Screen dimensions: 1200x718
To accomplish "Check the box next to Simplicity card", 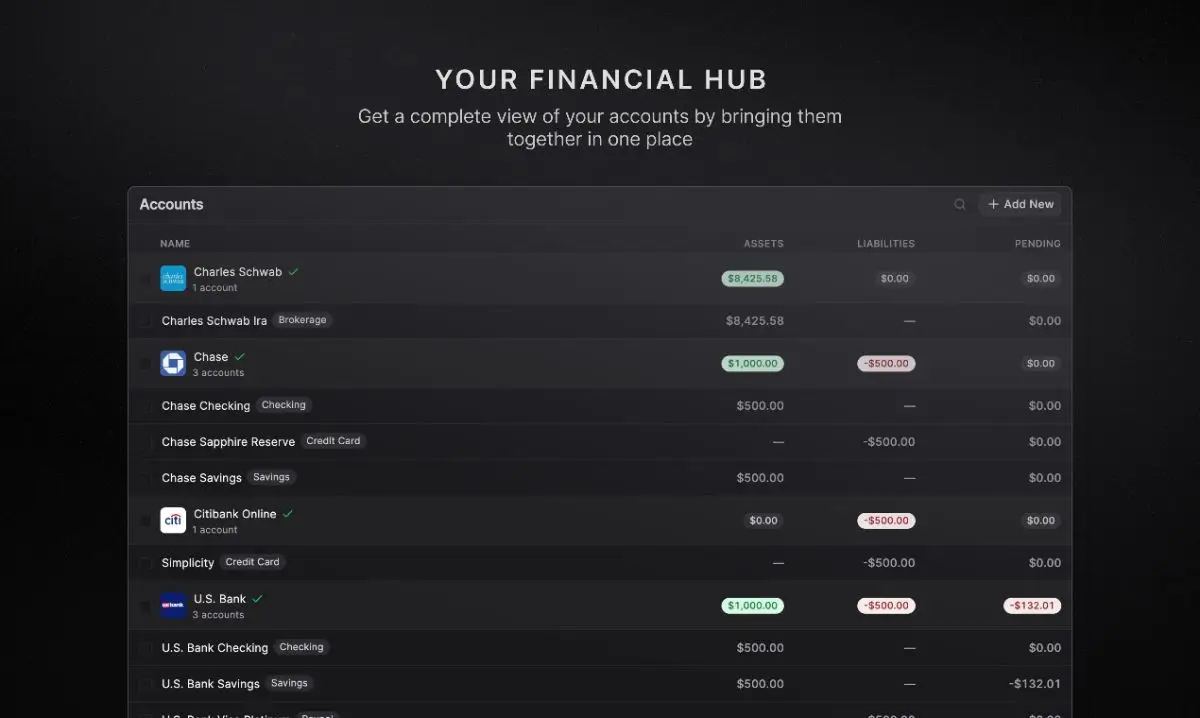I will [x=145, y=563].
